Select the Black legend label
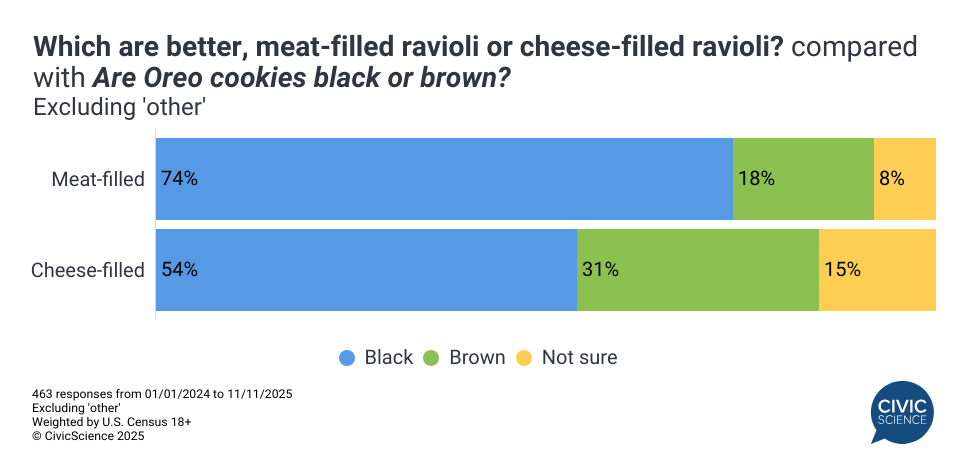The height and width of the screenshot is (464, 966). click(388, 357)
